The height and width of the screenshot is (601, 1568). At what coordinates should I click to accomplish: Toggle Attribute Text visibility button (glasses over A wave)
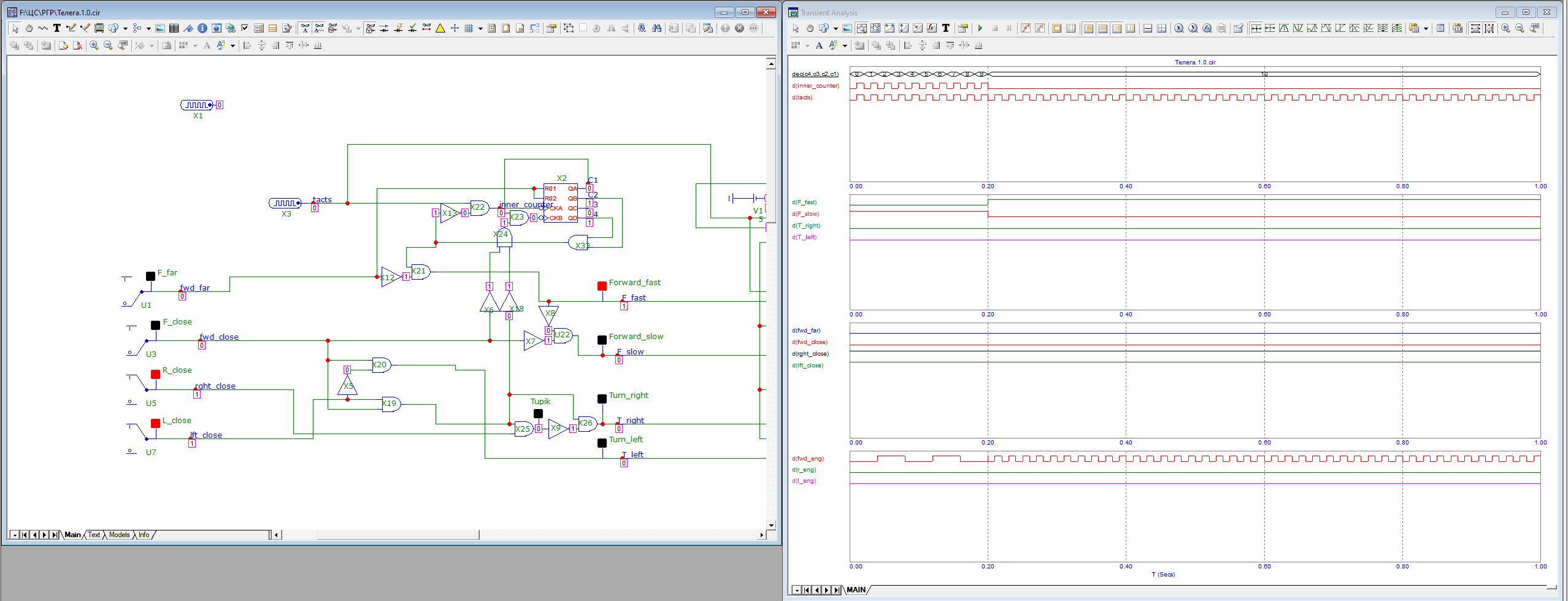[x=319, y=28]
